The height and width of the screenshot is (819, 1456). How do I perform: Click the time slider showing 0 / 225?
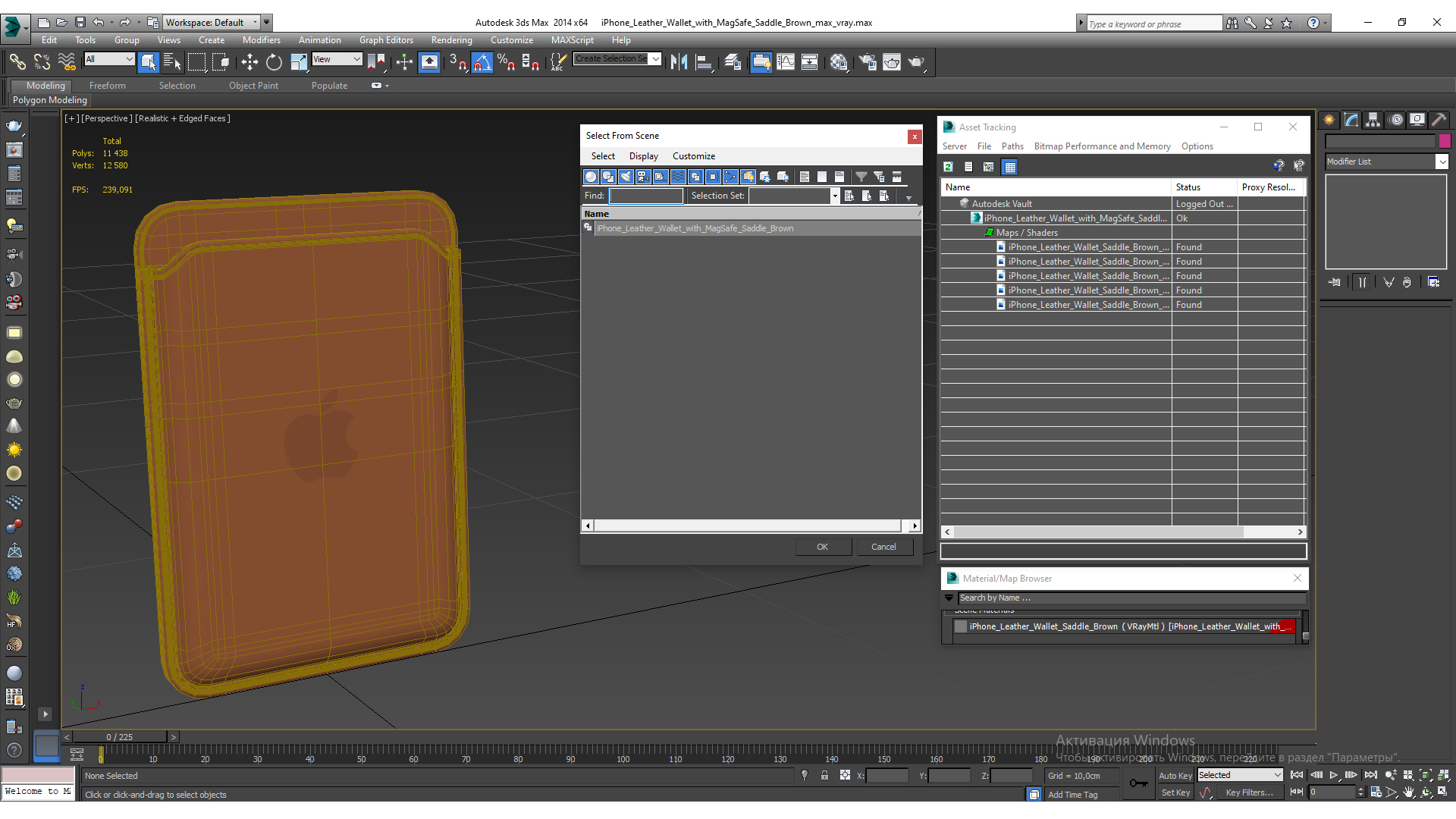click(x=120, y=737)
